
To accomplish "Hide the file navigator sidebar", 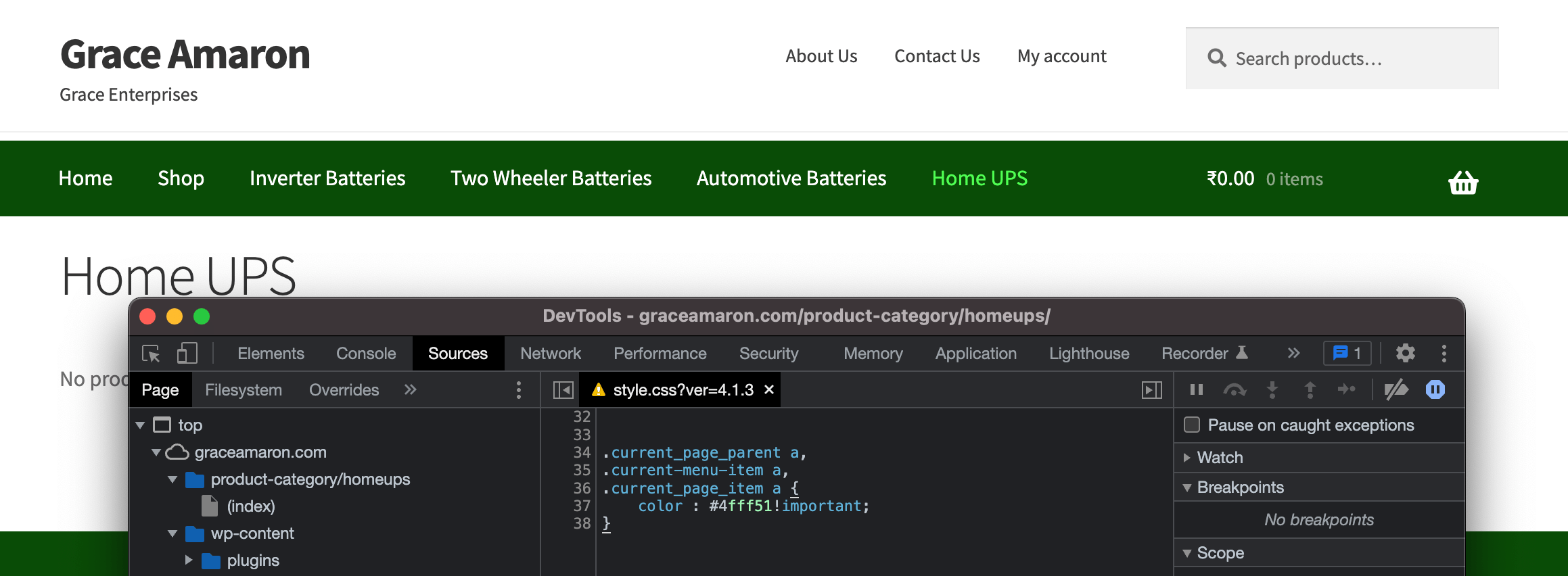I will click(x=563, y=390).
